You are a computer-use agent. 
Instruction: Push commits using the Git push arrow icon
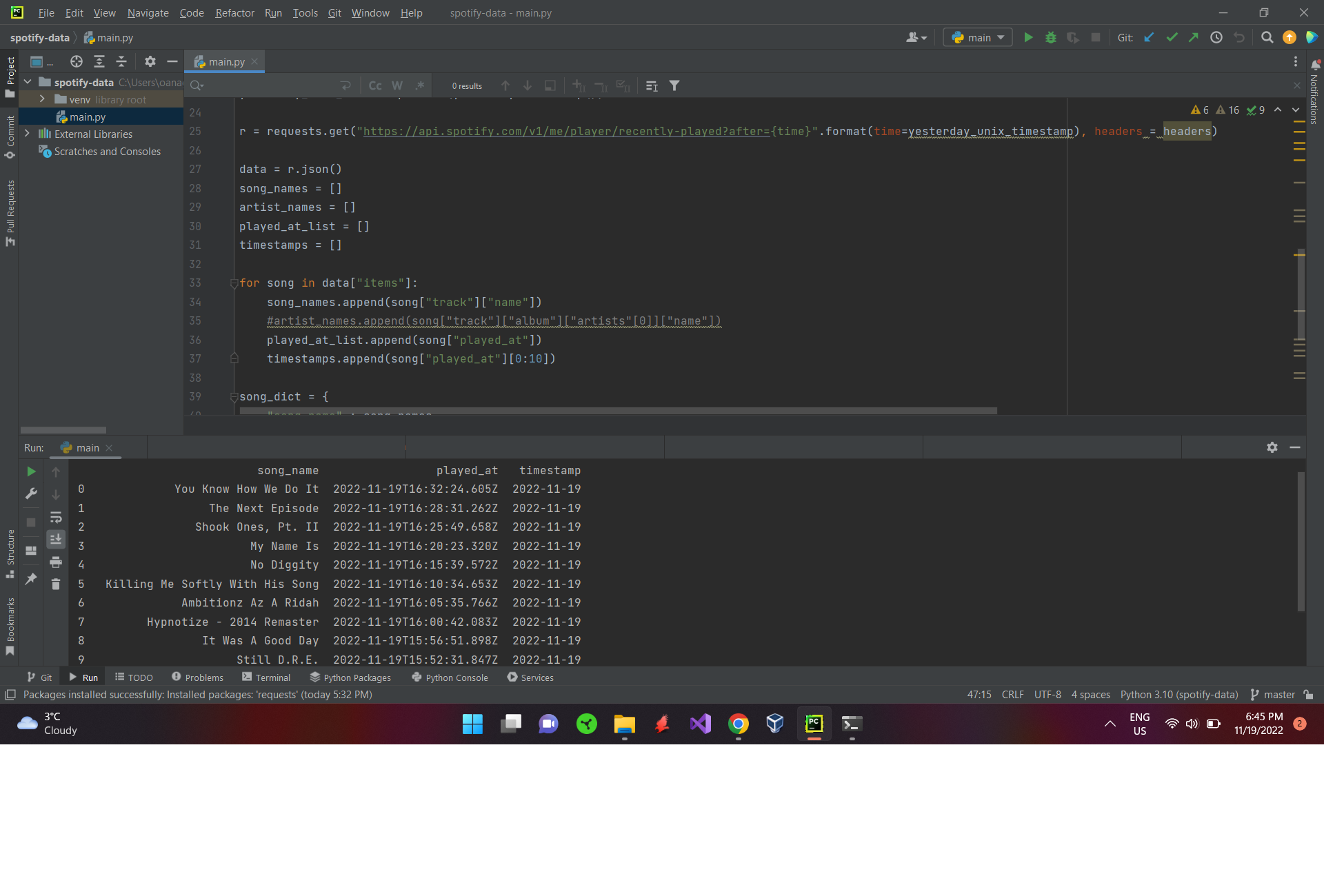[1194, 37]
